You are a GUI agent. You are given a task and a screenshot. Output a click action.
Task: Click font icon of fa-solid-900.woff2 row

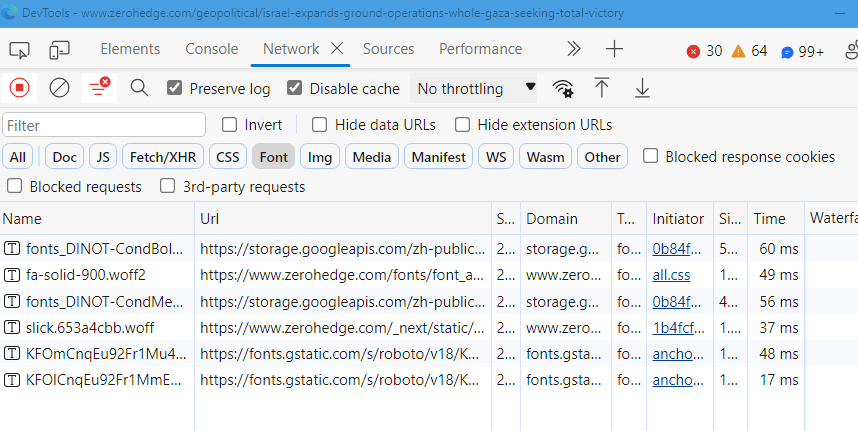coord(11,275)
